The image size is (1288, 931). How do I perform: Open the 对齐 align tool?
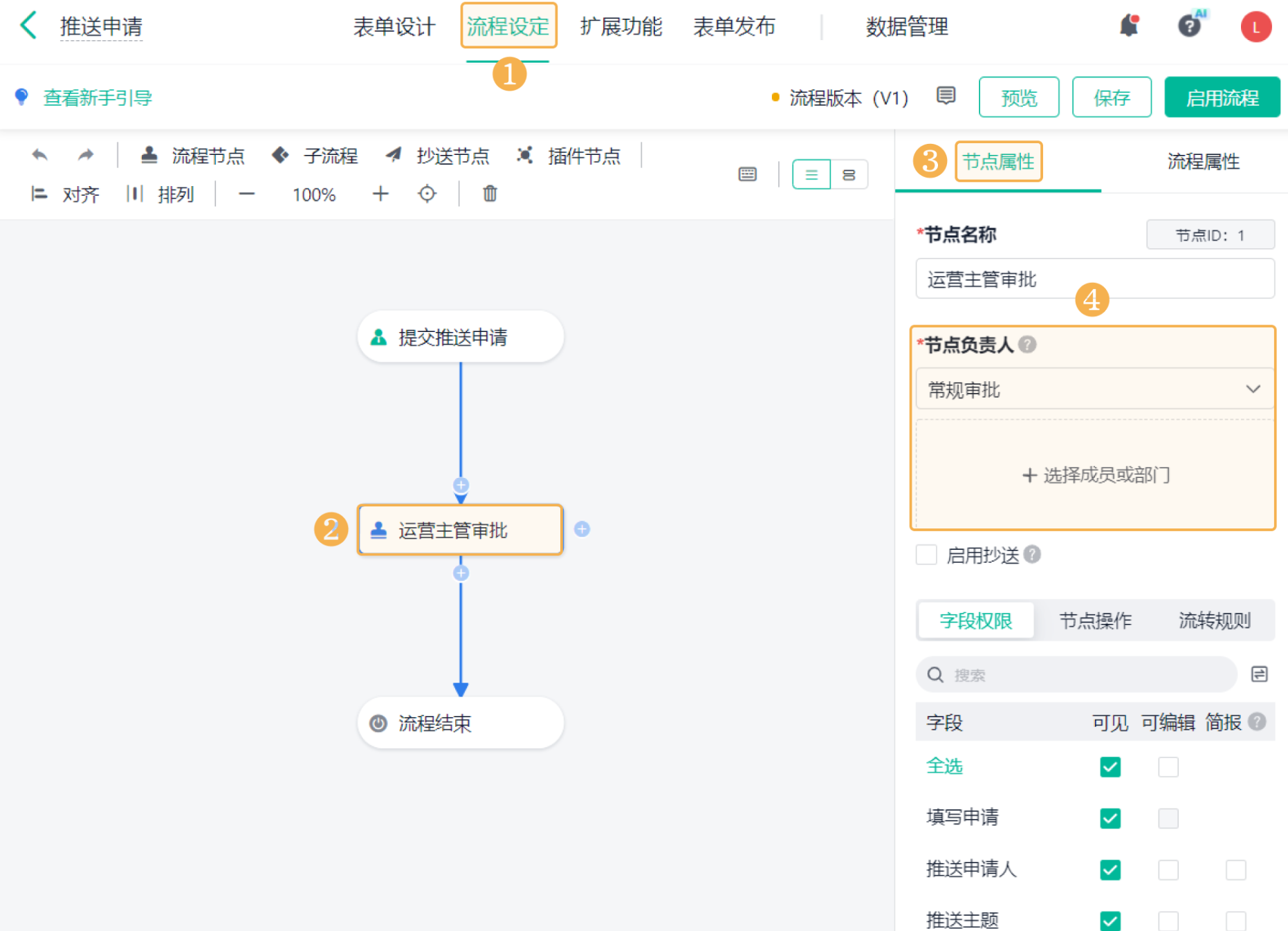click(65, 194)
